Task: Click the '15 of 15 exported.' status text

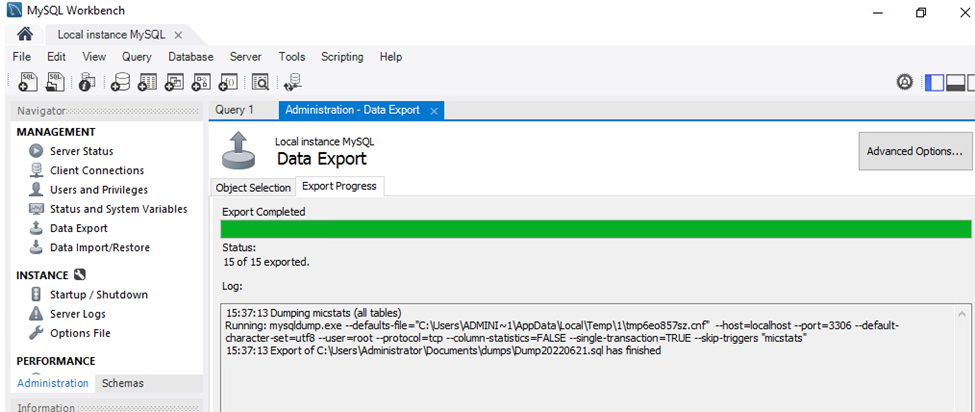Action: (x=266, y=262)
